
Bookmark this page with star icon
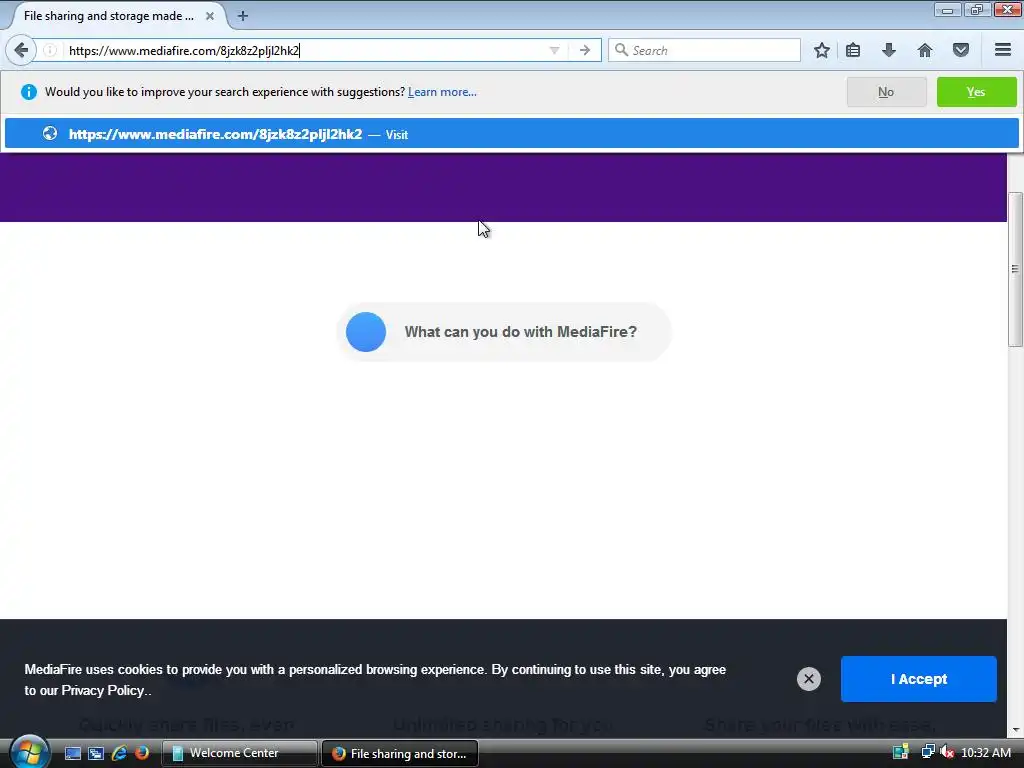[822, 50]
